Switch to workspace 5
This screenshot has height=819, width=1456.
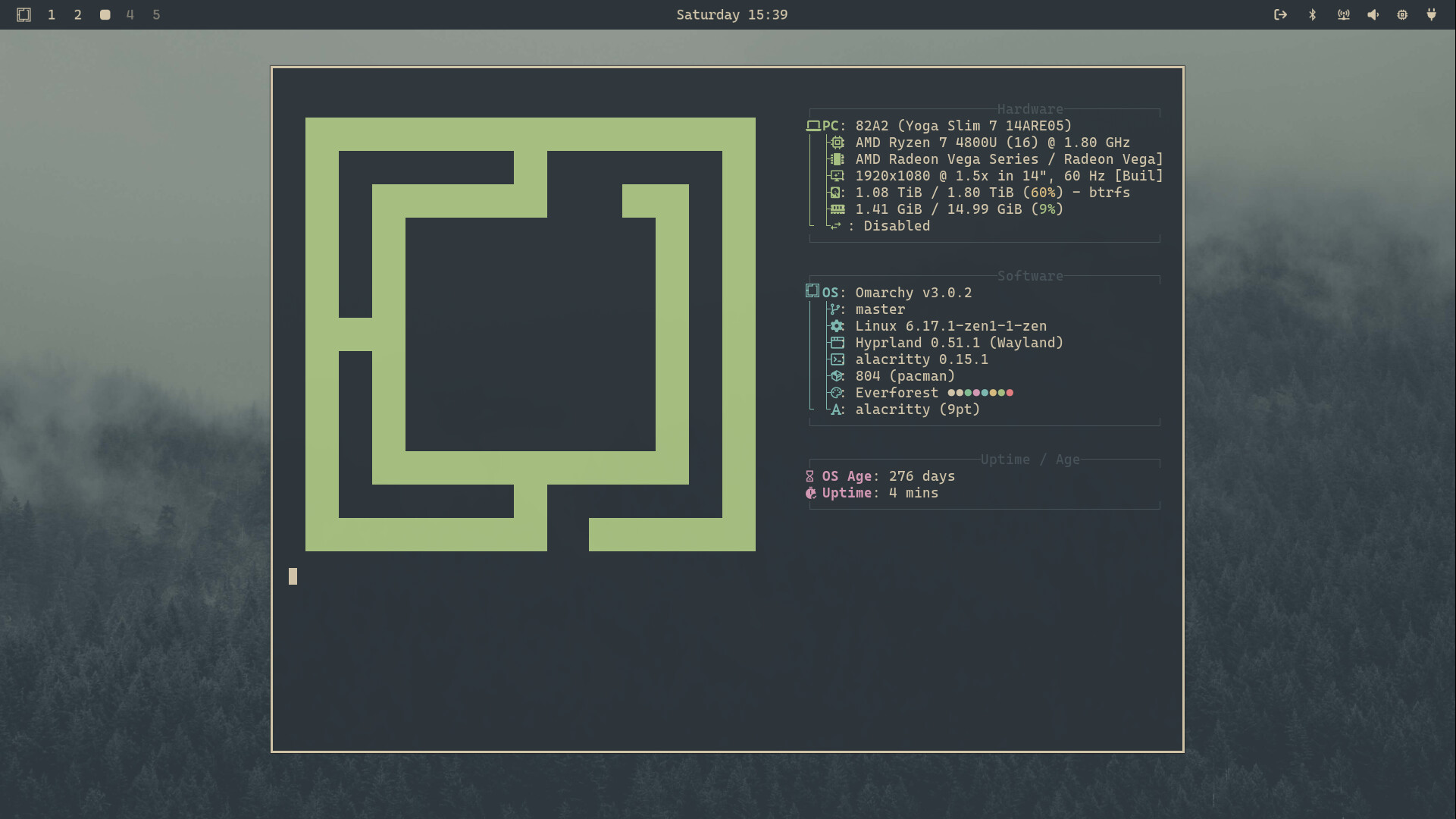pos(156,14)
